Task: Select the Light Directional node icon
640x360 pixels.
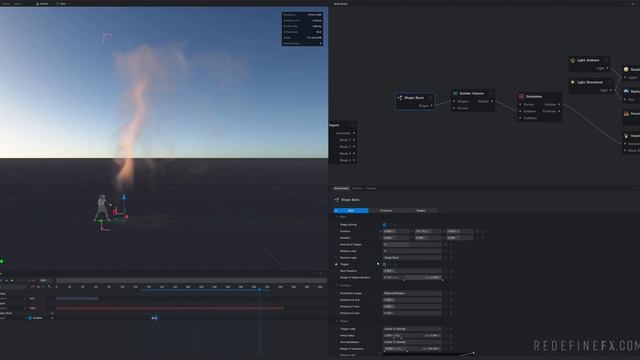Action: tap(573, 82)
